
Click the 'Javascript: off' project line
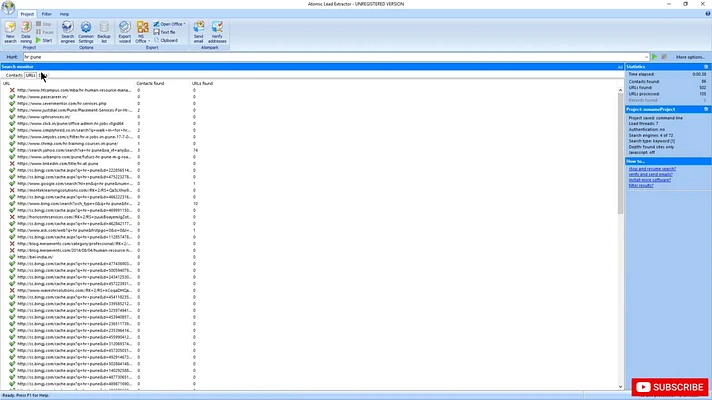642,153
